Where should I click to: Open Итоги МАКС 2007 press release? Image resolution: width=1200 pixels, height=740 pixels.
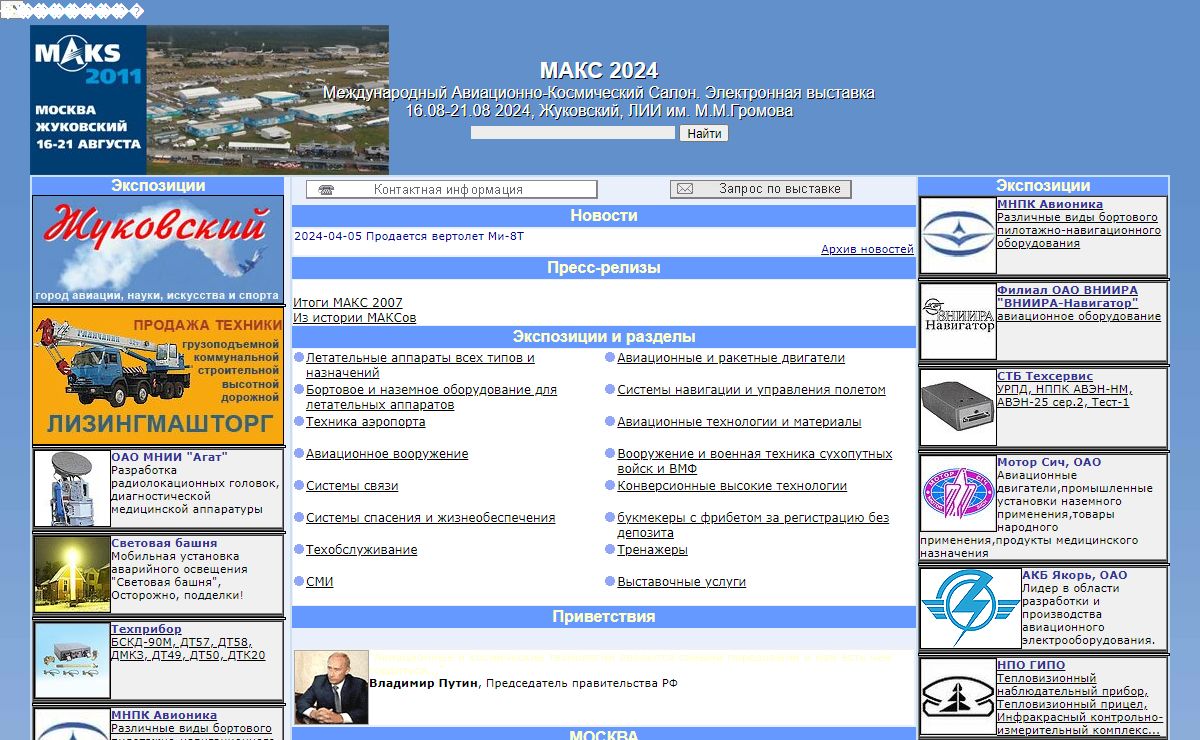click(x=348, y=302)
